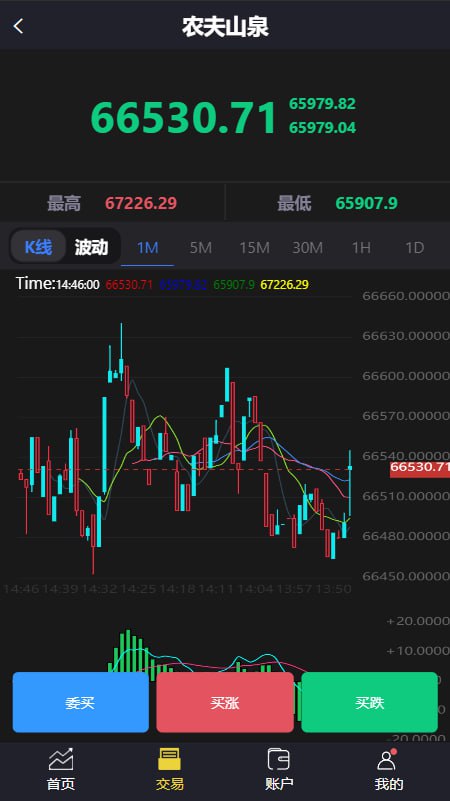Click the 66530.71 price marker label
Screen dimensions: 450x801
pyautogui.click(x=420, y=467)
